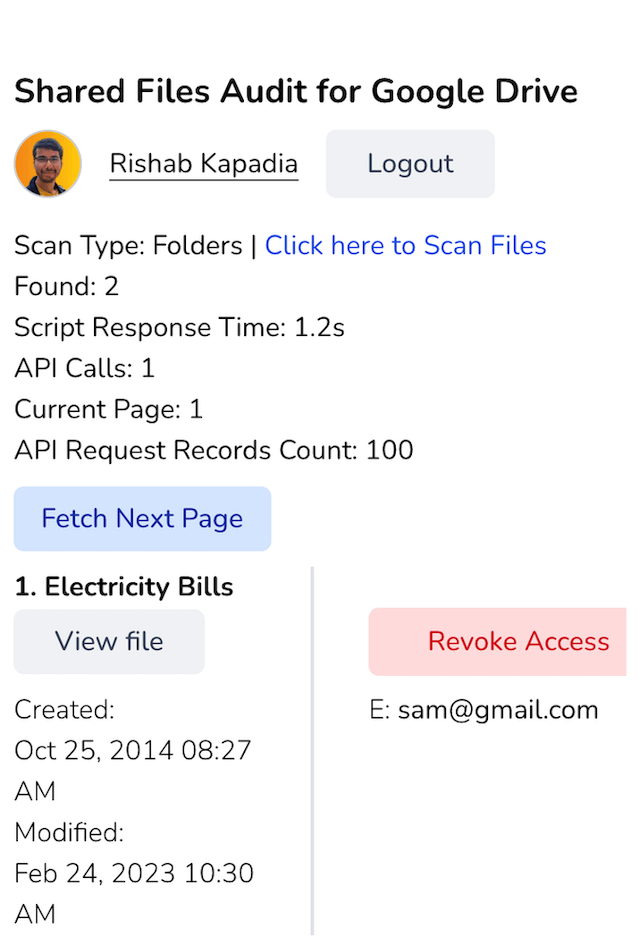640x941 pixels.
Task: Click the API Request Records Count line
Action: coord(213,450)
